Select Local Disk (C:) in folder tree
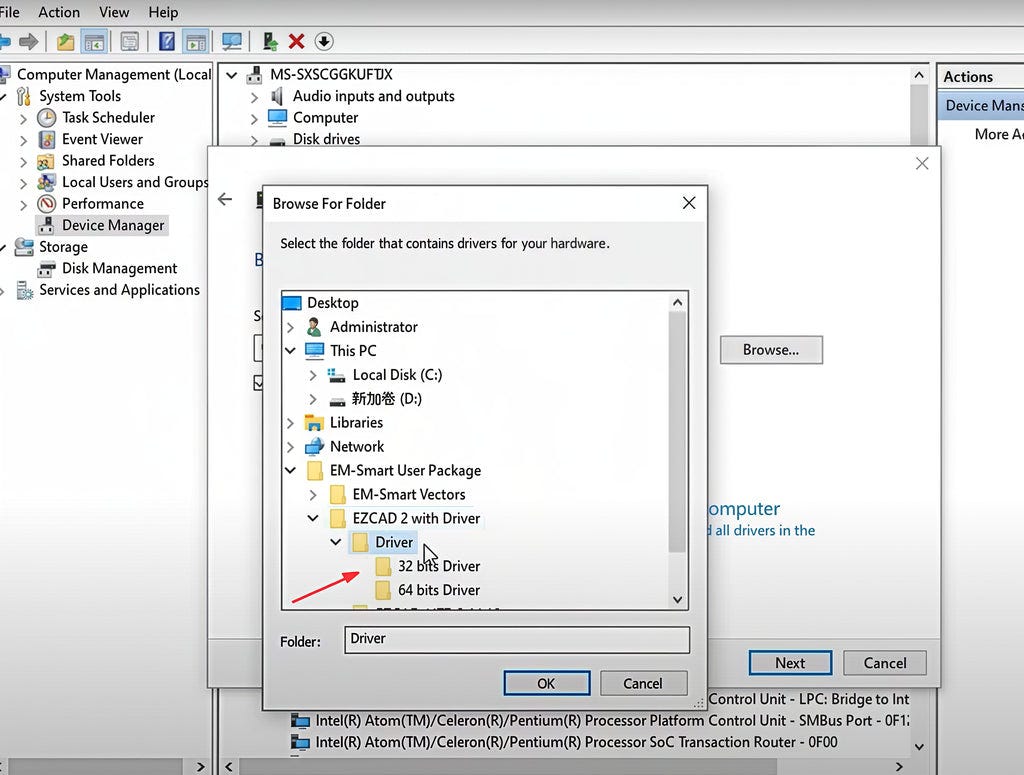1024x775 pixels. pyautogui.click(x=397, y=375)
